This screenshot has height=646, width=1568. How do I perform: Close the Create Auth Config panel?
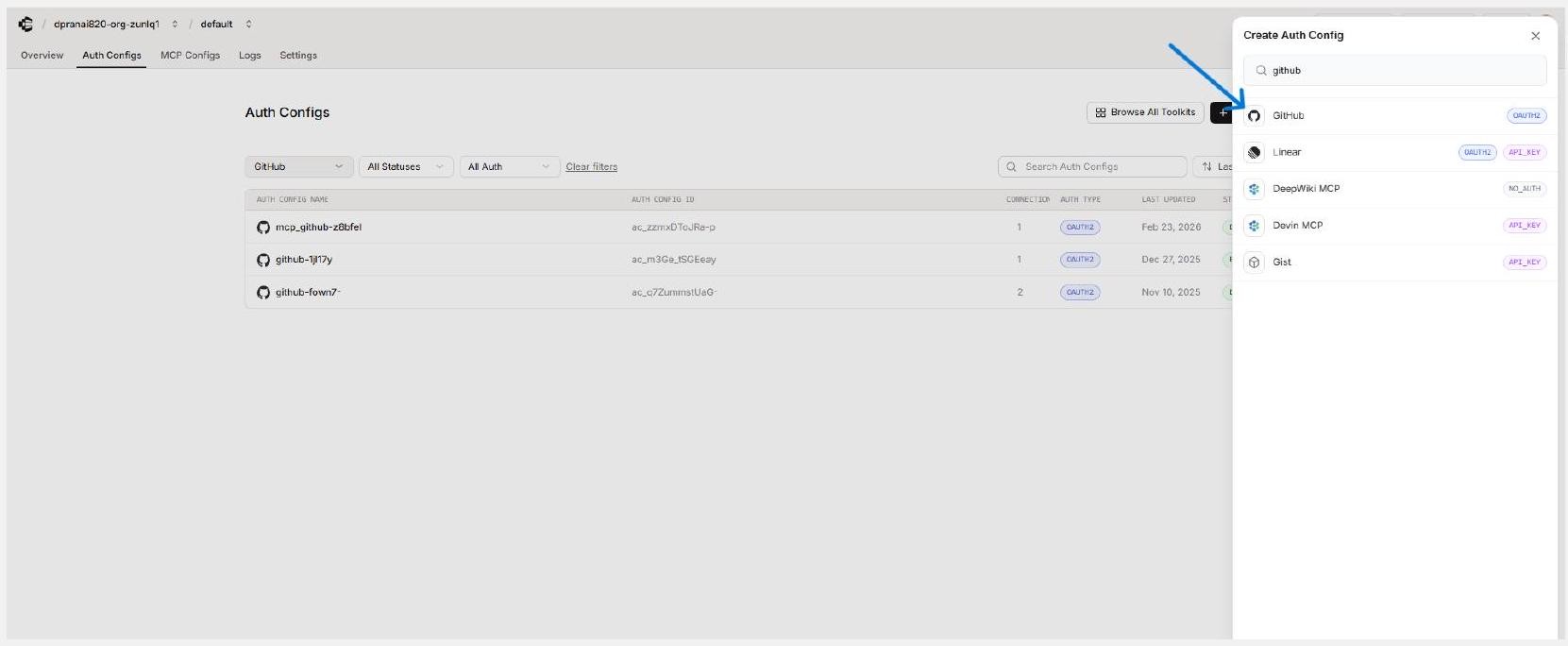click(x=1535, y=36)
